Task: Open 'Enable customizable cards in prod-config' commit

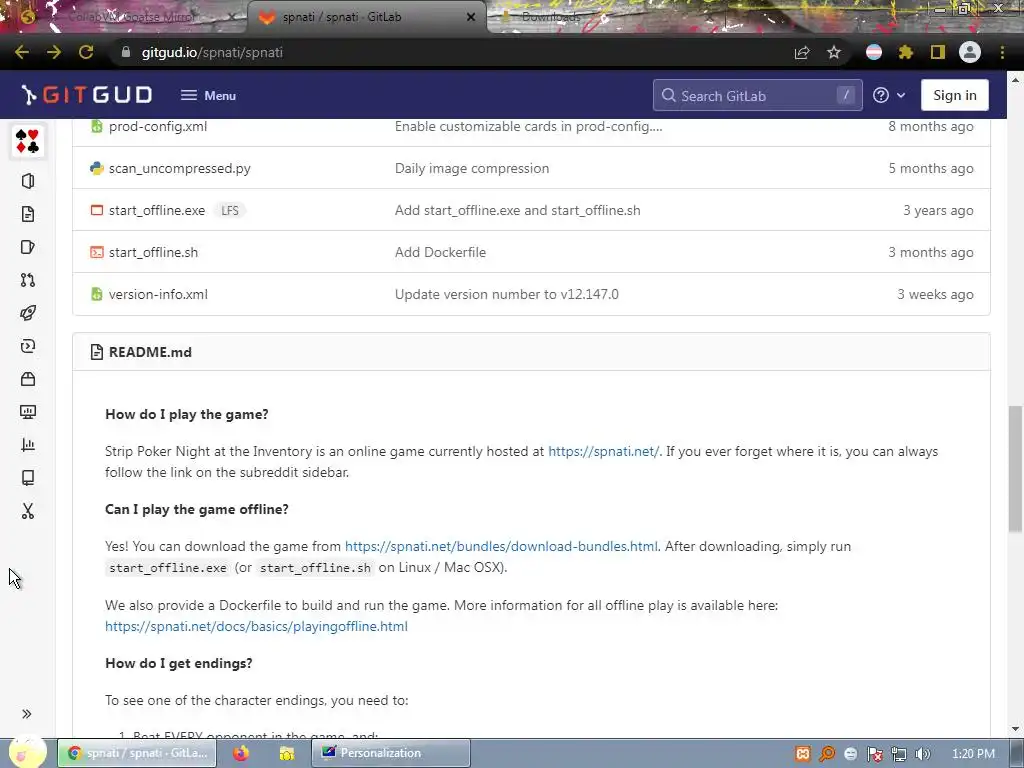Action: tap(528, 127)
